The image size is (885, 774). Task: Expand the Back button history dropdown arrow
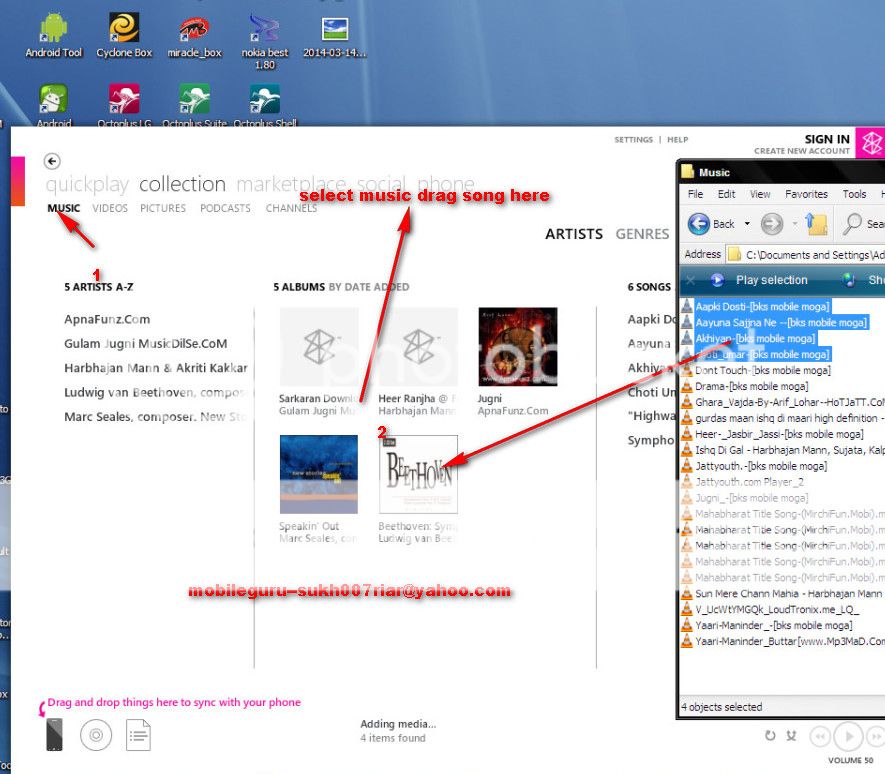click(x=746, y=224)
